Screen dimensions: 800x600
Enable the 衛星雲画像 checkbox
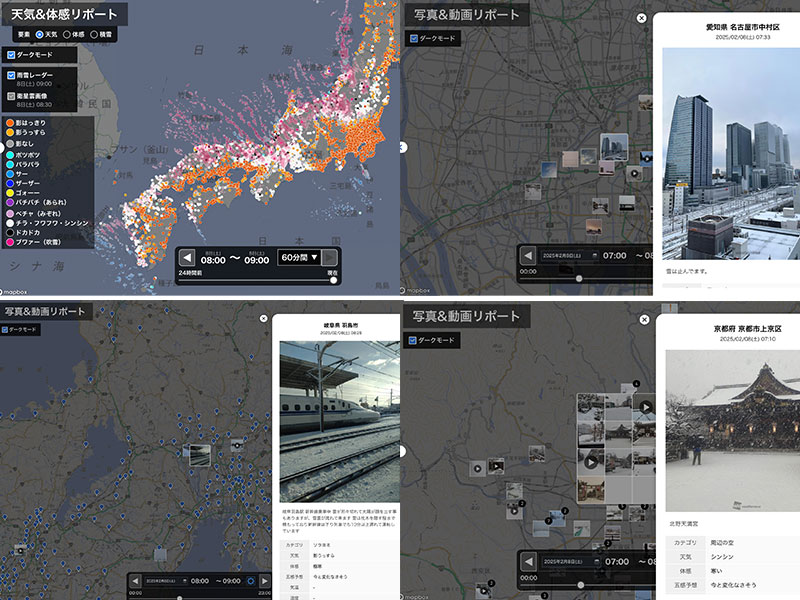(10, 97)
